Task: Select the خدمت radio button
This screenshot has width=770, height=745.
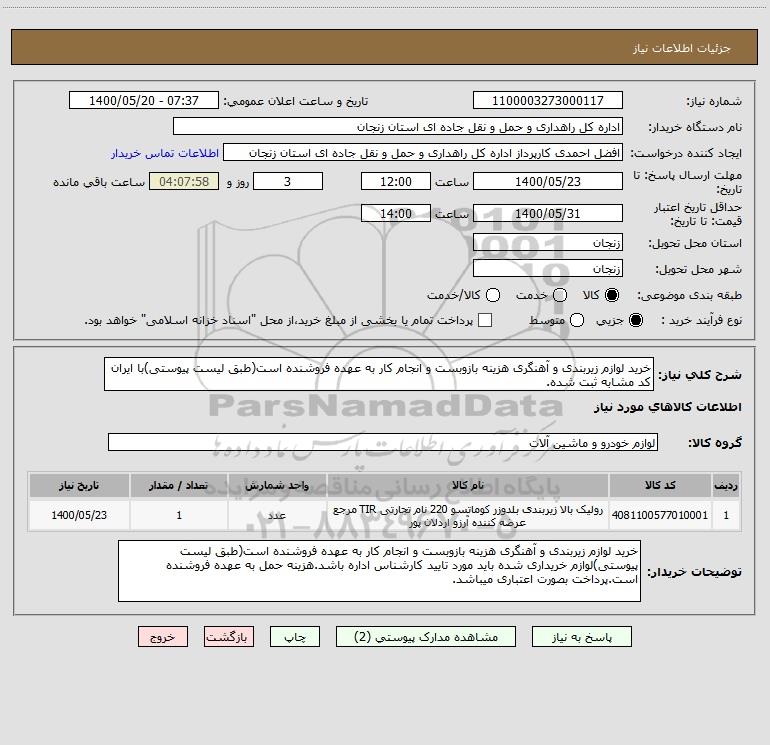Action: 560,295
